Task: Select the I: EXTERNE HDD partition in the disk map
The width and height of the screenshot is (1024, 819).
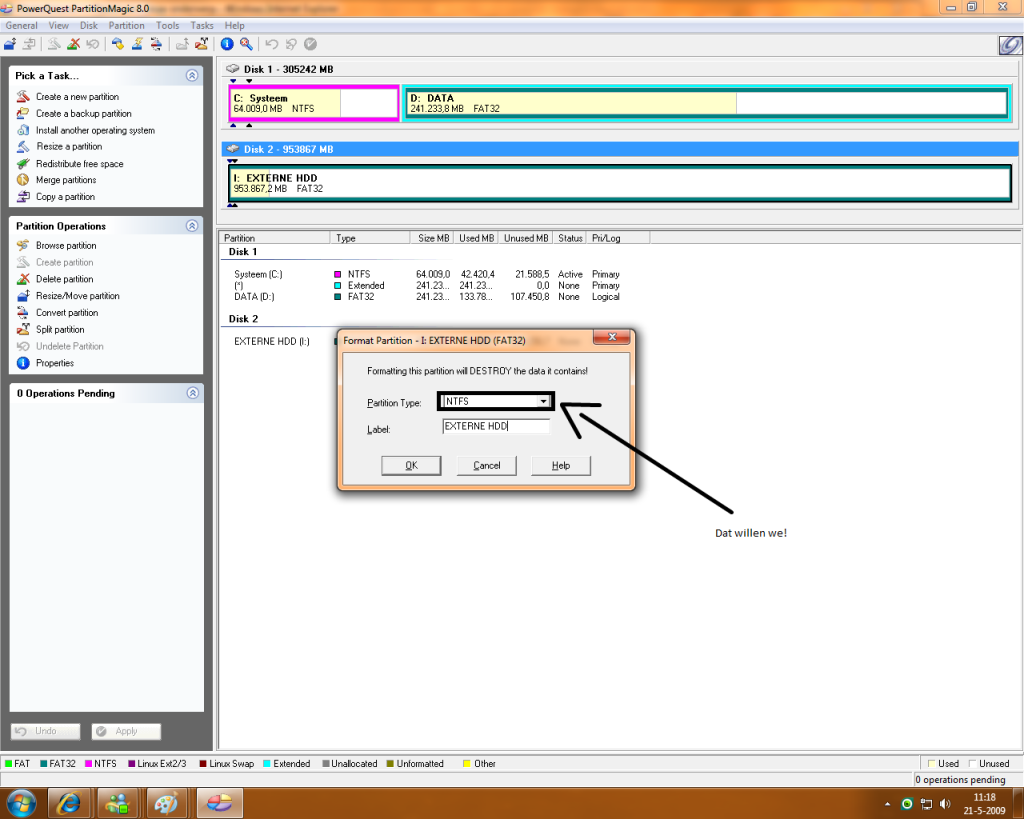Action: [x=620, y=183]
